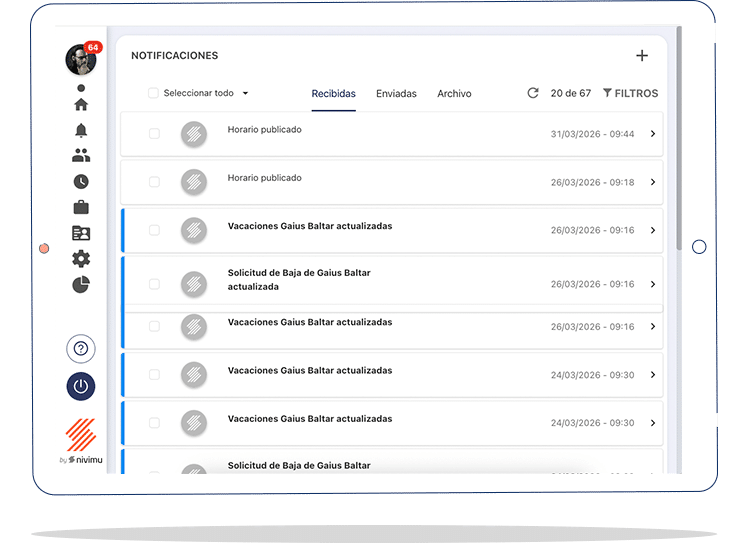Viewport: 750px width, 543px height.
Task: Click the date 31/03/2026 - 09:44
Action: click(592, 134)
